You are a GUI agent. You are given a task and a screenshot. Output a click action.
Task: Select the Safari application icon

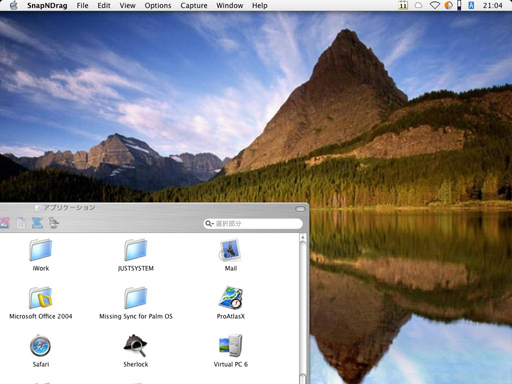coord(41,346)
